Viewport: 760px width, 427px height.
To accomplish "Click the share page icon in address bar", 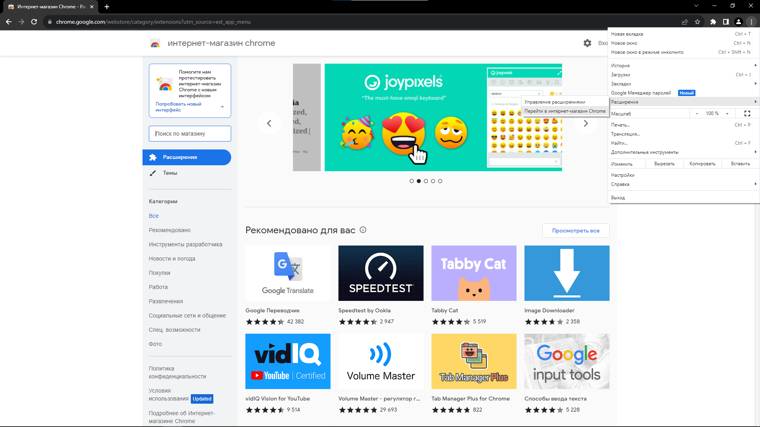I will click(684, 22).
